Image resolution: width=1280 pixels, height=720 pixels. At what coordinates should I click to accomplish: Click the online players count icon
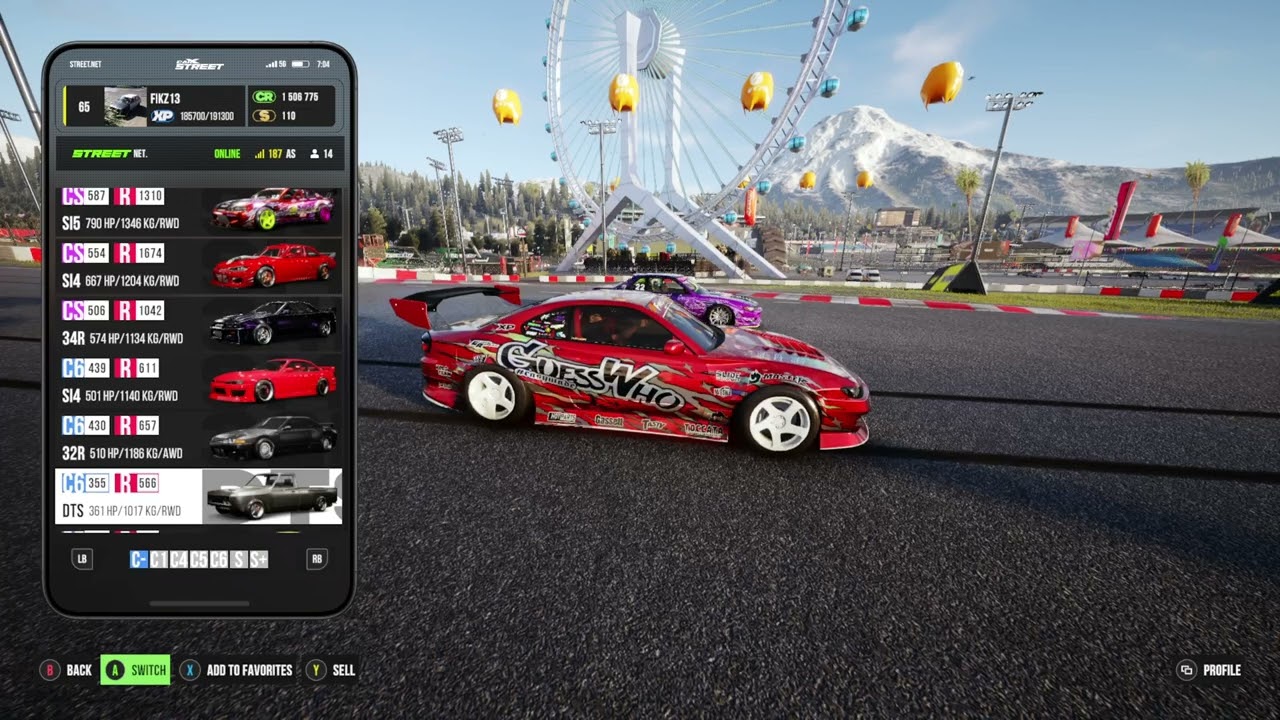(314, 154)
